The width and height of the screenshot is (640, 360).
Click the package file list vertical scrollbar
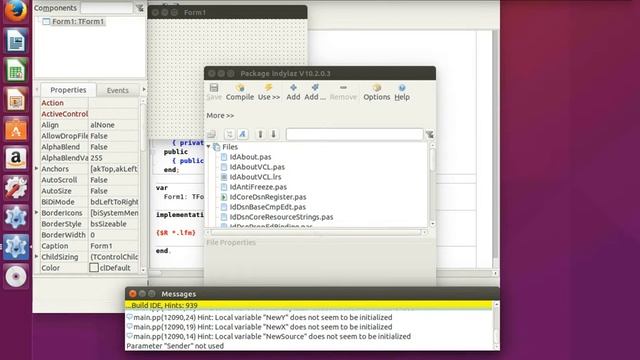coord(432,184)
